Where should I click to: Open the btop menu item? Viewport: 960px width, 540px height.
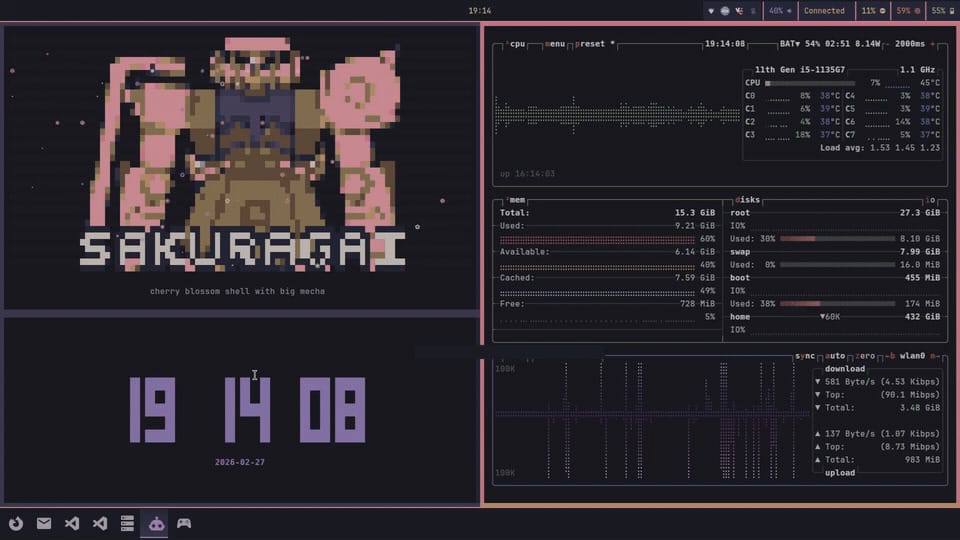[555, 44]
